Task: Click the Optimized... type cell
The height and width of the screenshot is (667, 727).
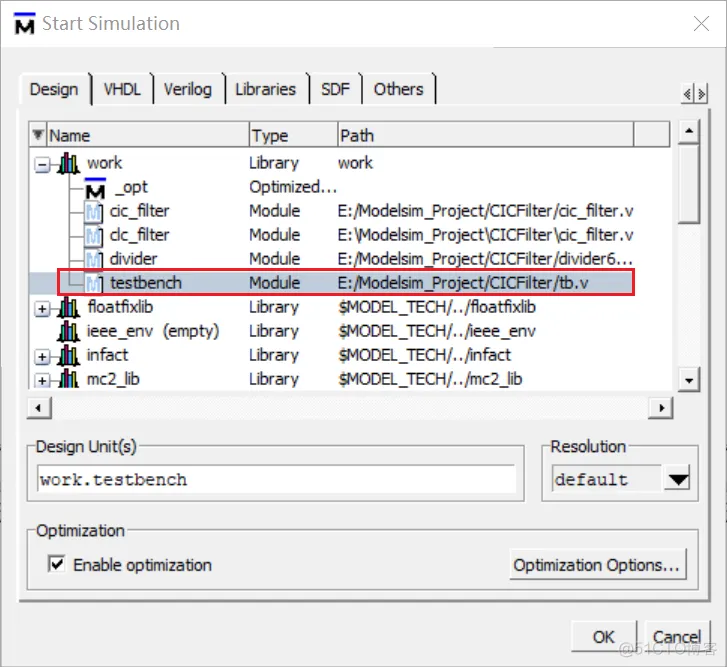Action: point(293,187)
